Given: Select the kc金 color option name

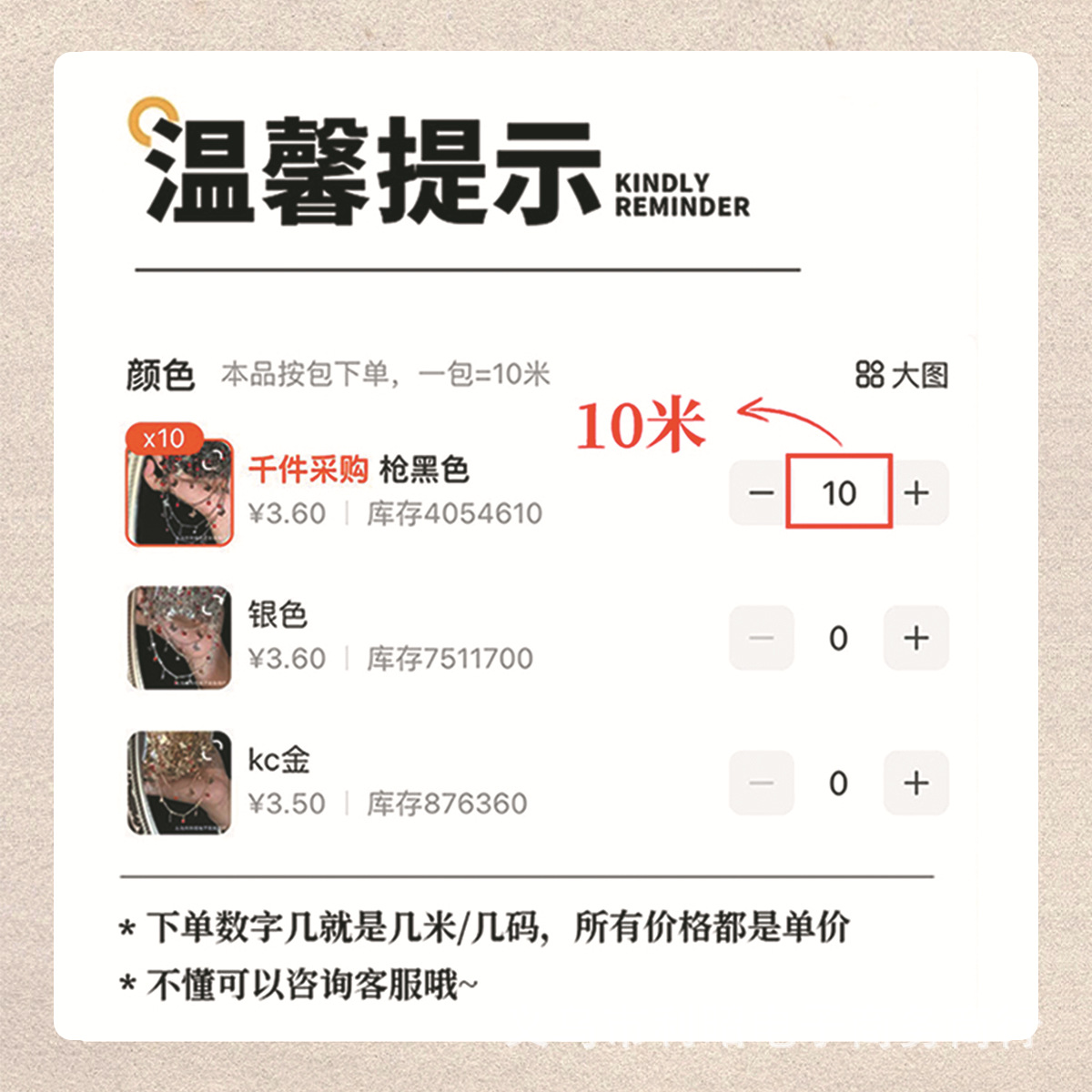Looking at the screenshot, I should click(x=278, y=759).
